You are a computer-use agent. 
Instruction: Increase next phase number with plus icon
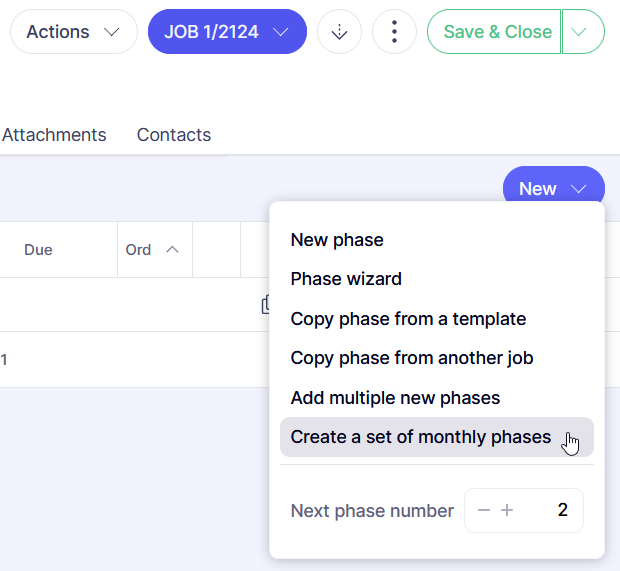(x=507, y=511)
